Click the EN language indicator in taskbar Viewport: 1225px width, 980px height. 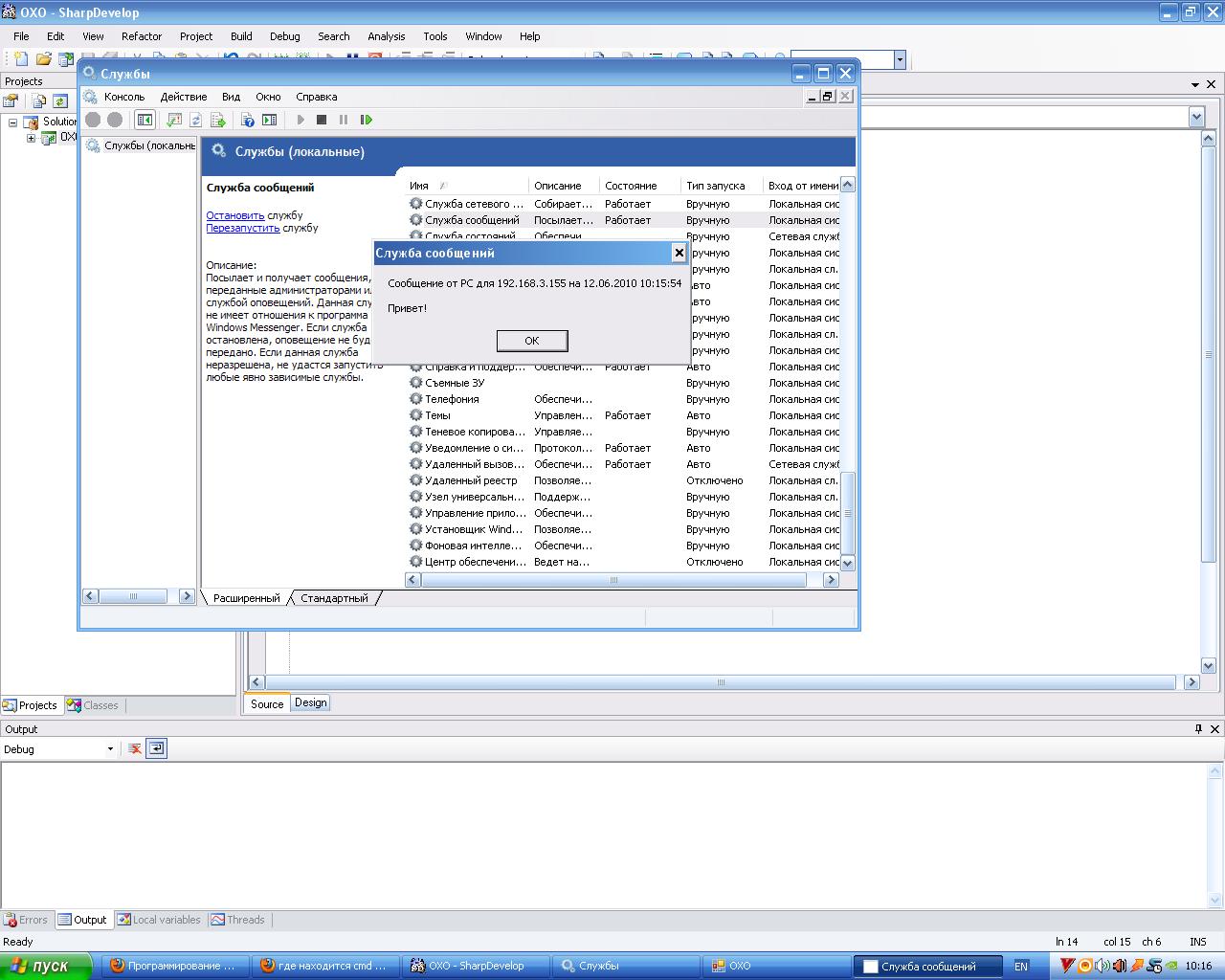pyautogui.click(x=1021, y=967)
